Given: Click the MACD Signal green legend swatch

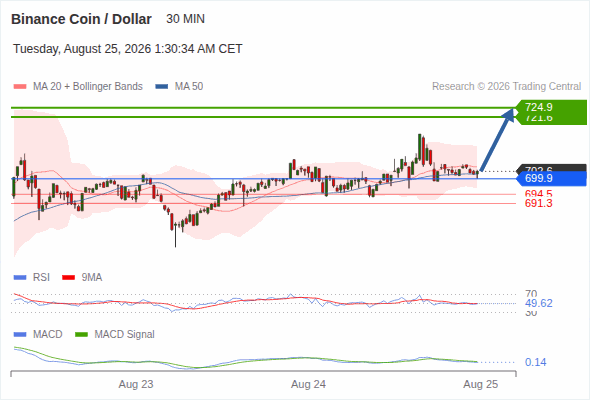Looking at the screenshot, I should point(81,335).
